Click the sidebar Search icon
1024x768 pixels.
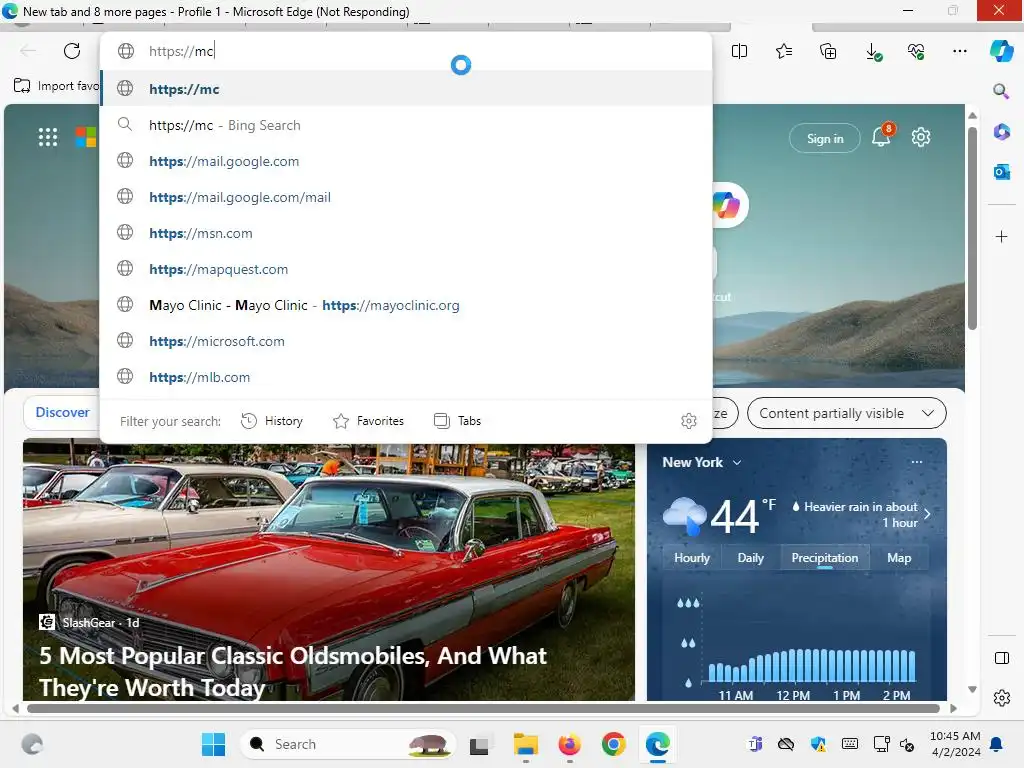pyautogui.click(x=1001, y=91)
